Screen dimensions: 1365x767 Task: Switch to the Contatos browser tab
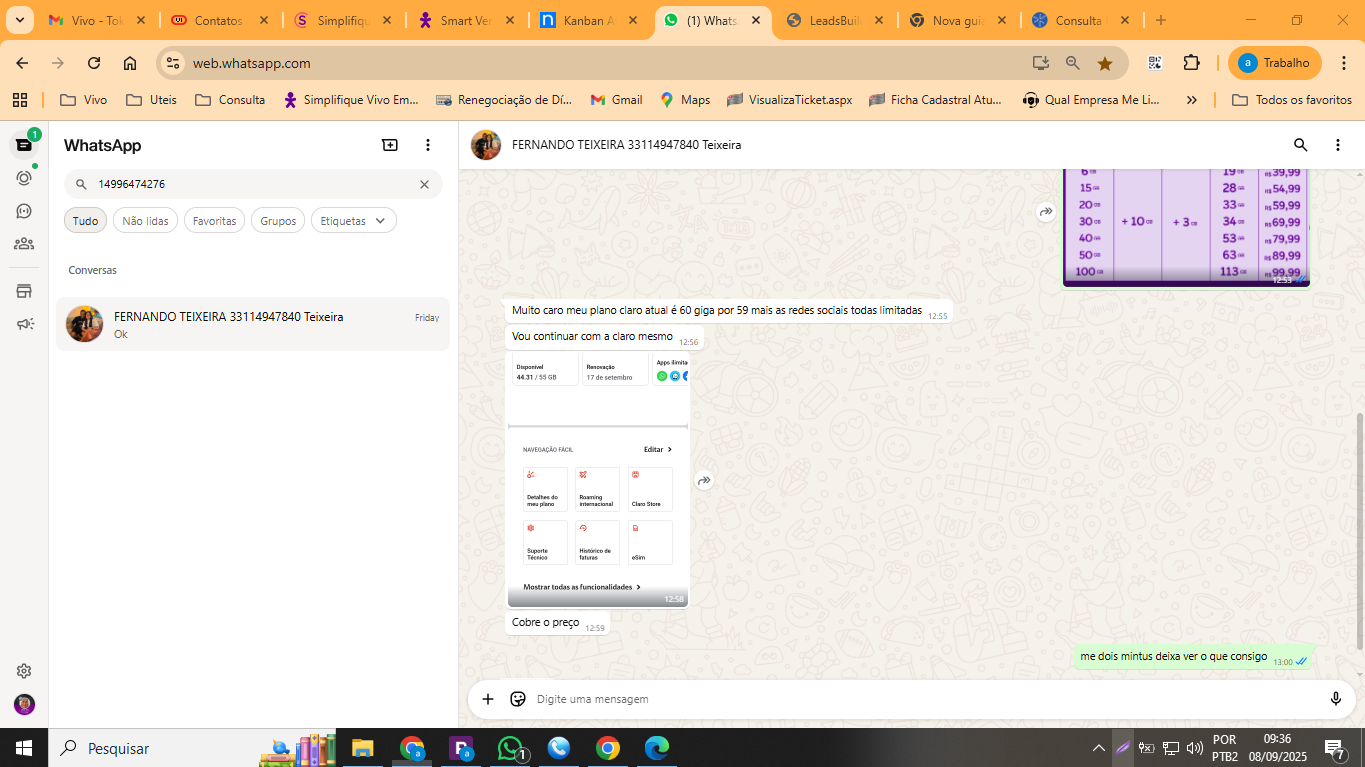pos(220,20)
